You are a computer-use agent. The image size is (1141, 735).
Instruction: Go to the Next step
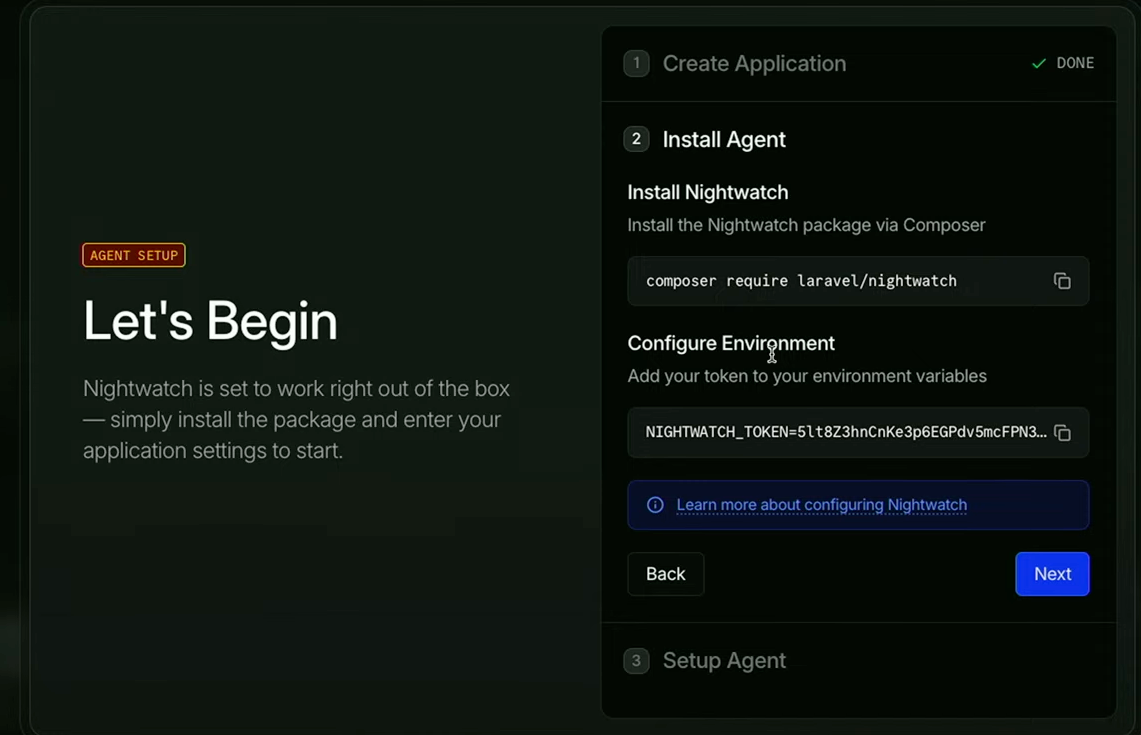point(1052,574)
